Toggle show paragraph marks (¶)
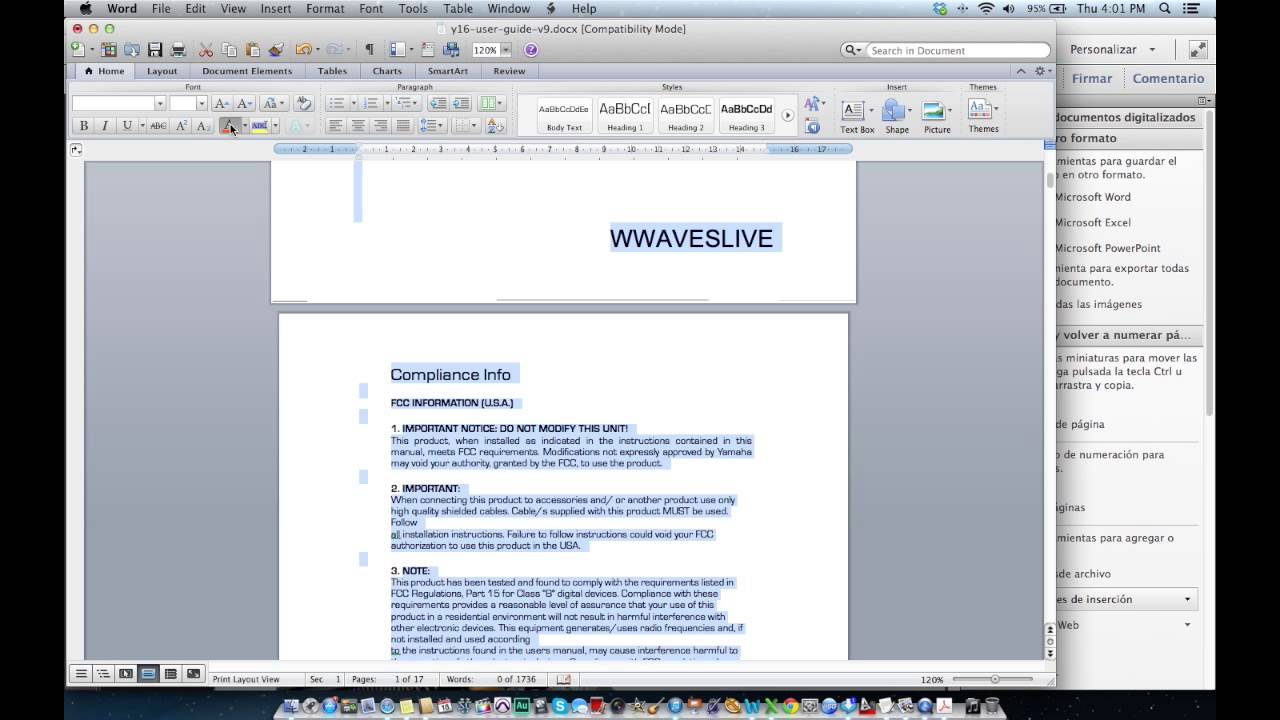 tap(369, 49)
